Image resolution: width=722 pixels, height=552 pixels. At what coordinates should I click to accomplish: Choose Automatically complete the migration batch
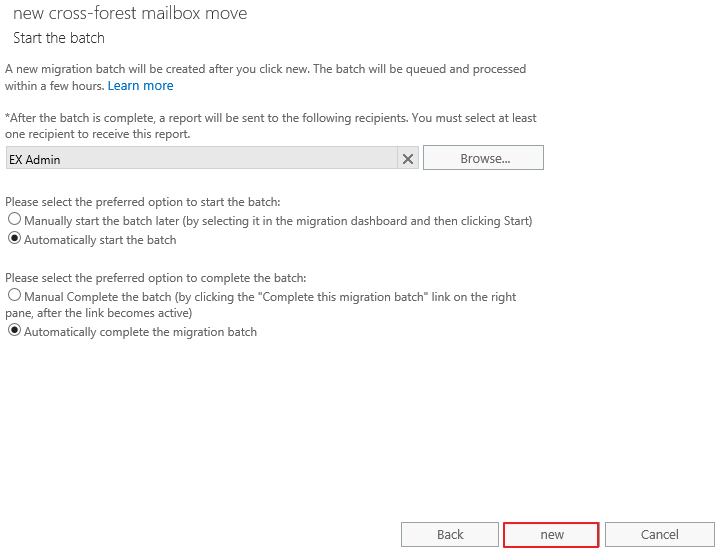pos(15,330)
